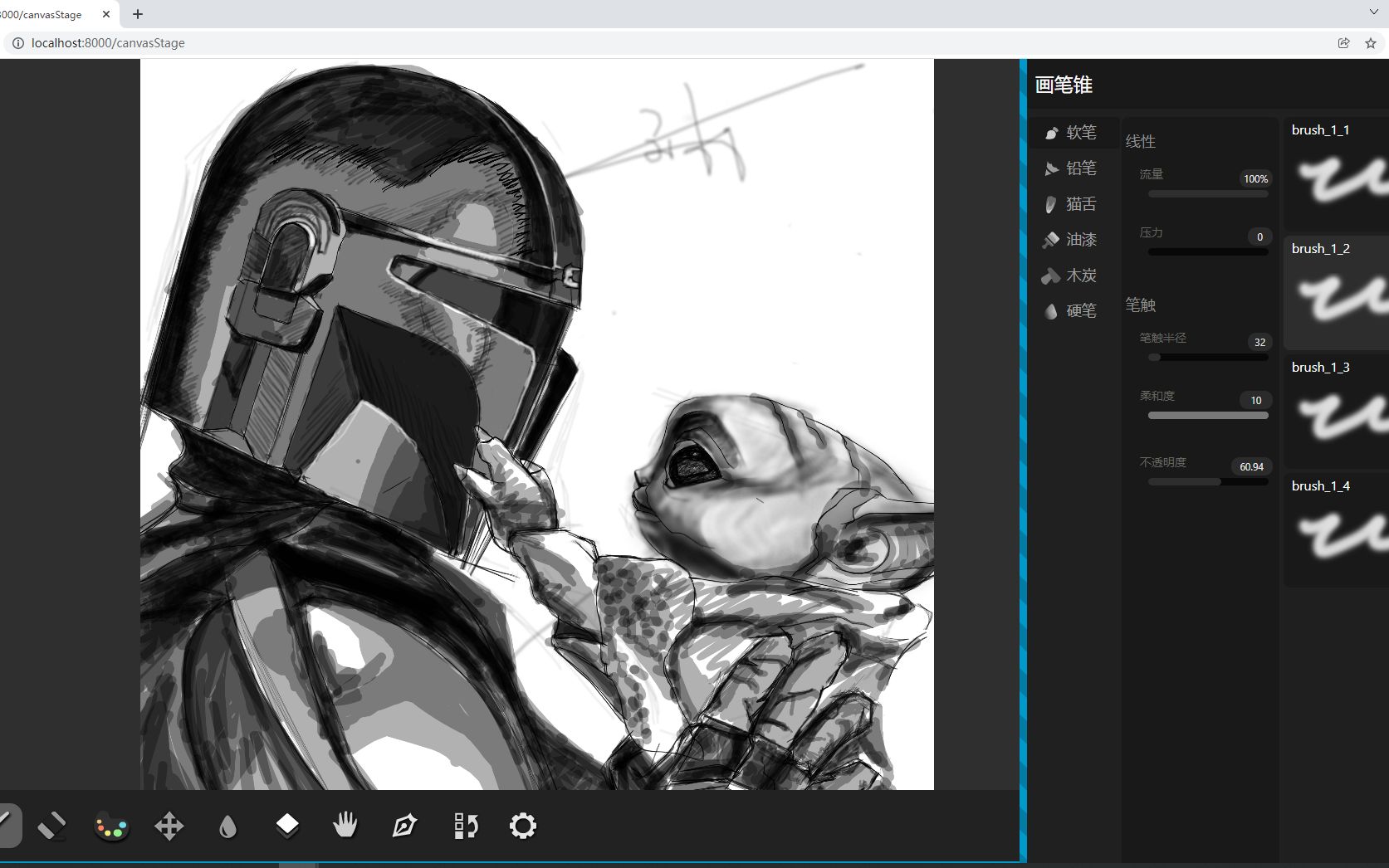
Task: Adjust the 压力 pressure slider
Action: coord(1208,252)
